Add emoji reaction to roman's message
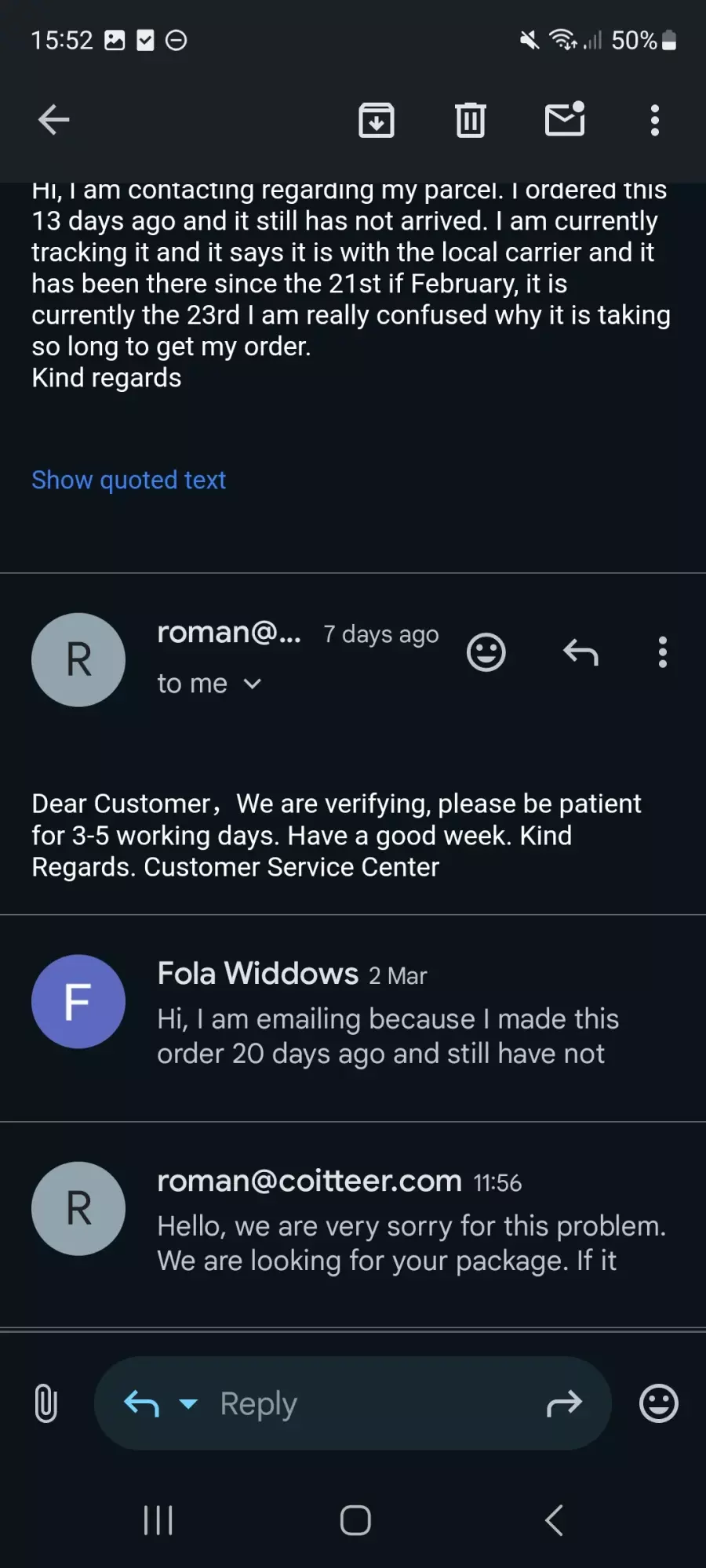This screenshot has height=1568, width=706. coord(486,652)
